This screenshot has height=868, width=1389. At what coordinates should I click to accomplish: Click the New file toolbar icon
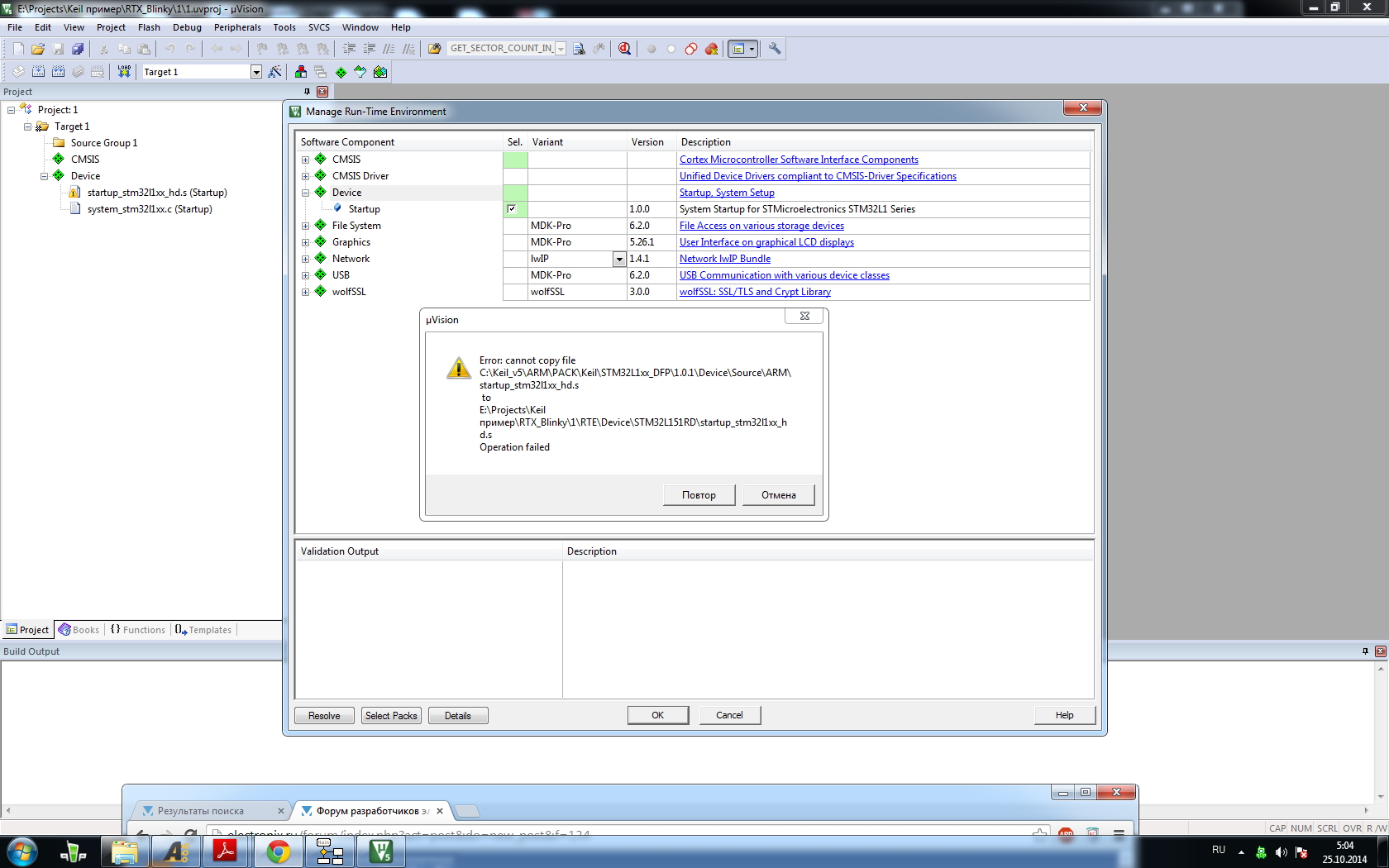(x=18, y=49)
